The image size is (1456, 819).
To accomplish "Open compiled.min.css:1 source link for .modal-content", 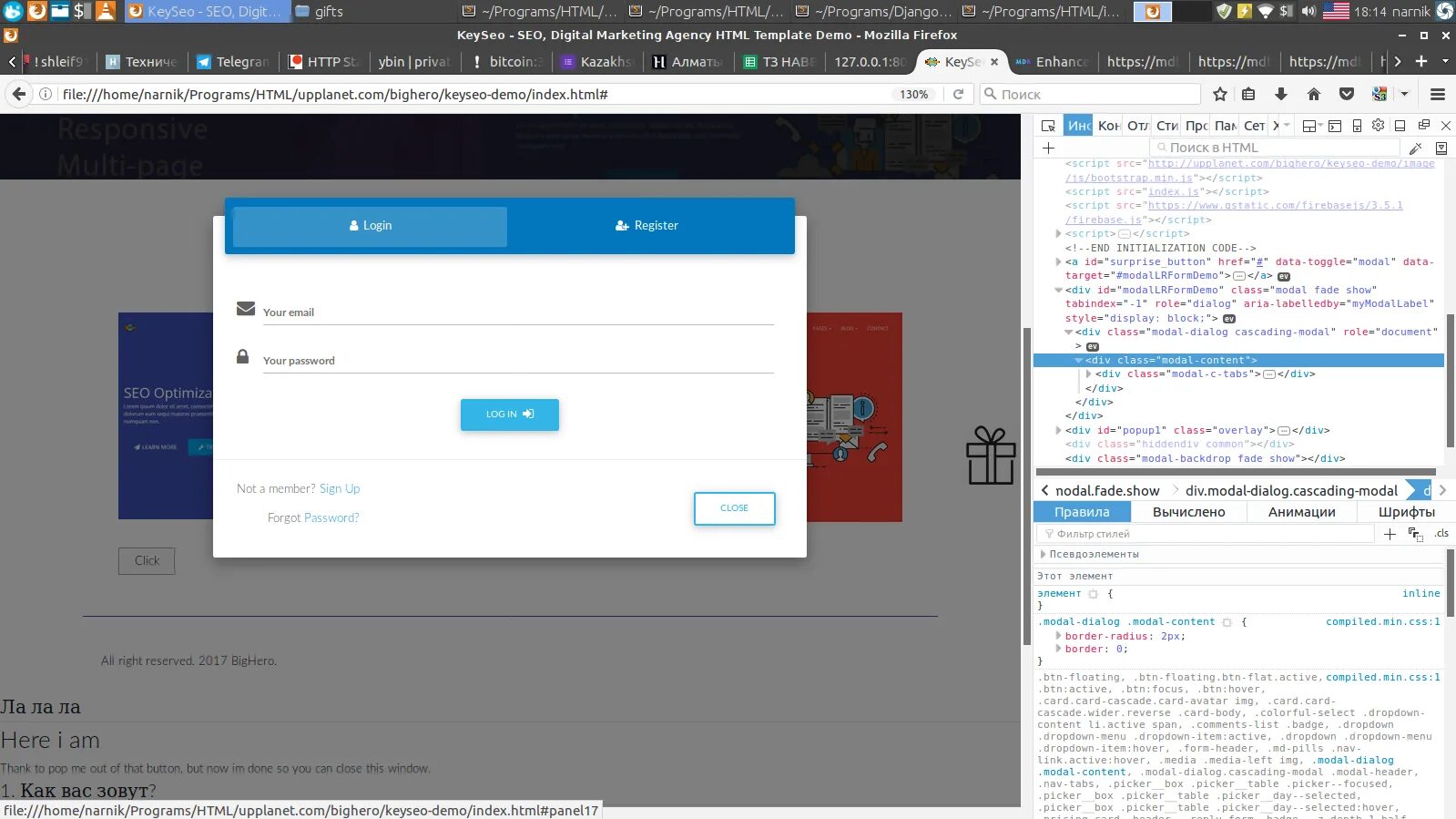I will tap(1383, 621).
